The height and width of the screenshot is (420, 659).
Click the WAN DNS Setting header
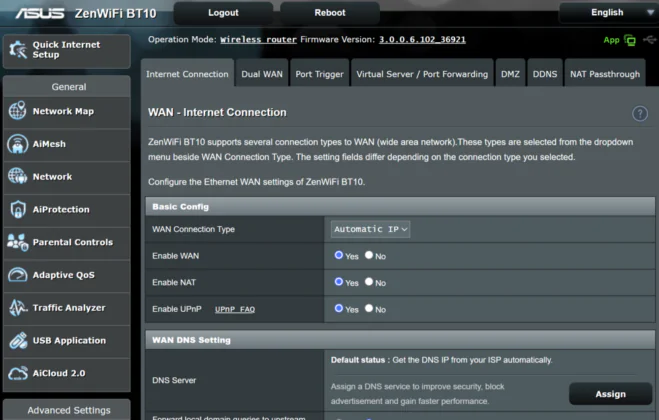point(400,340)
